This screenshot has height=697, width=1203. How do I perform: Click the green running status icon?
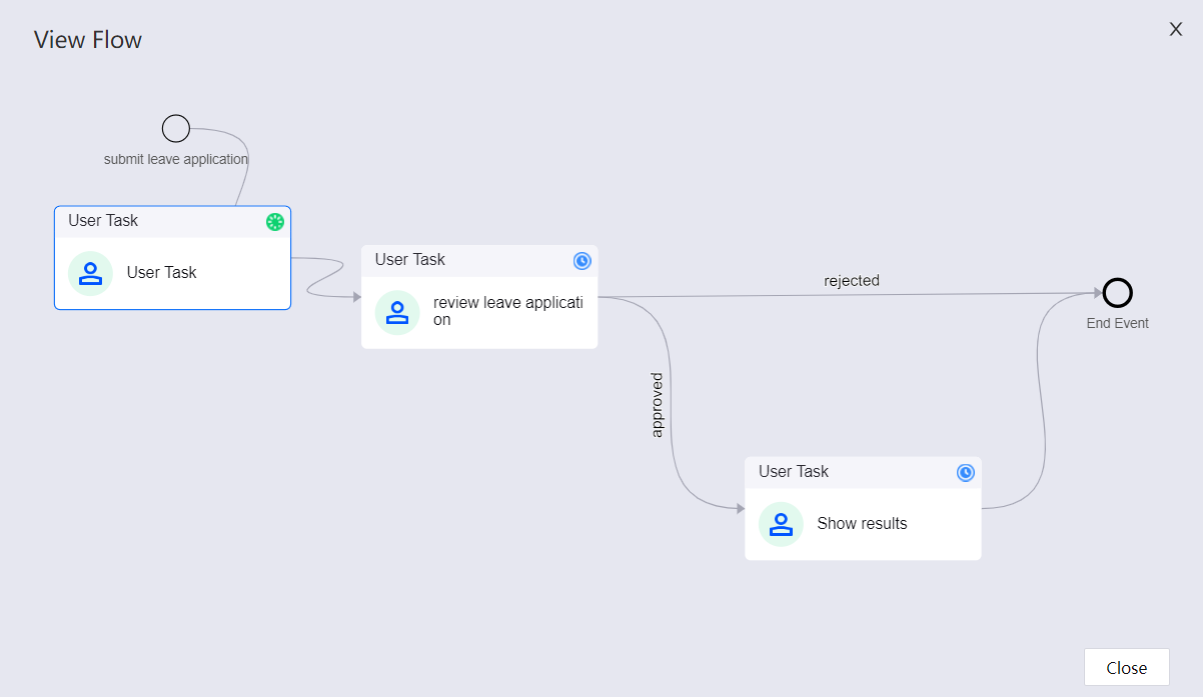click(275, 222)
